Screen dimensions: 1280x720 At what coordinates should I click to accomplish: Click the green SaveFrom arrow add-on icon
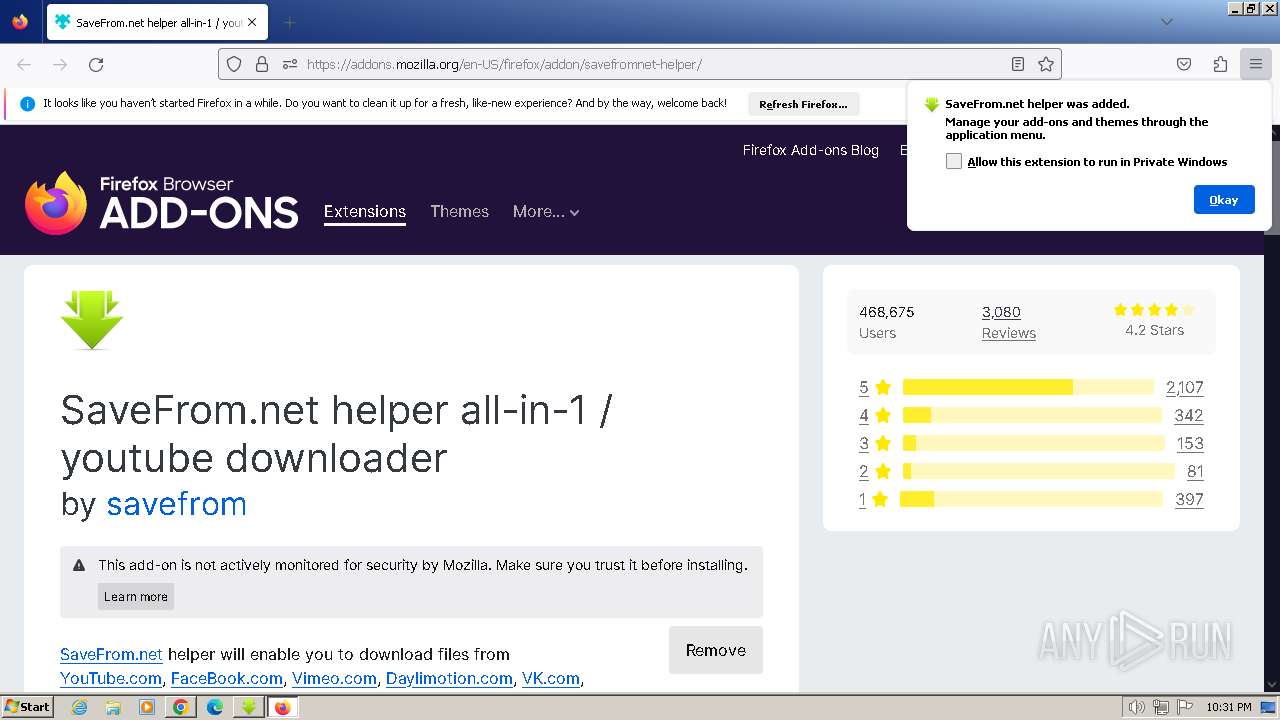point(92,320)
